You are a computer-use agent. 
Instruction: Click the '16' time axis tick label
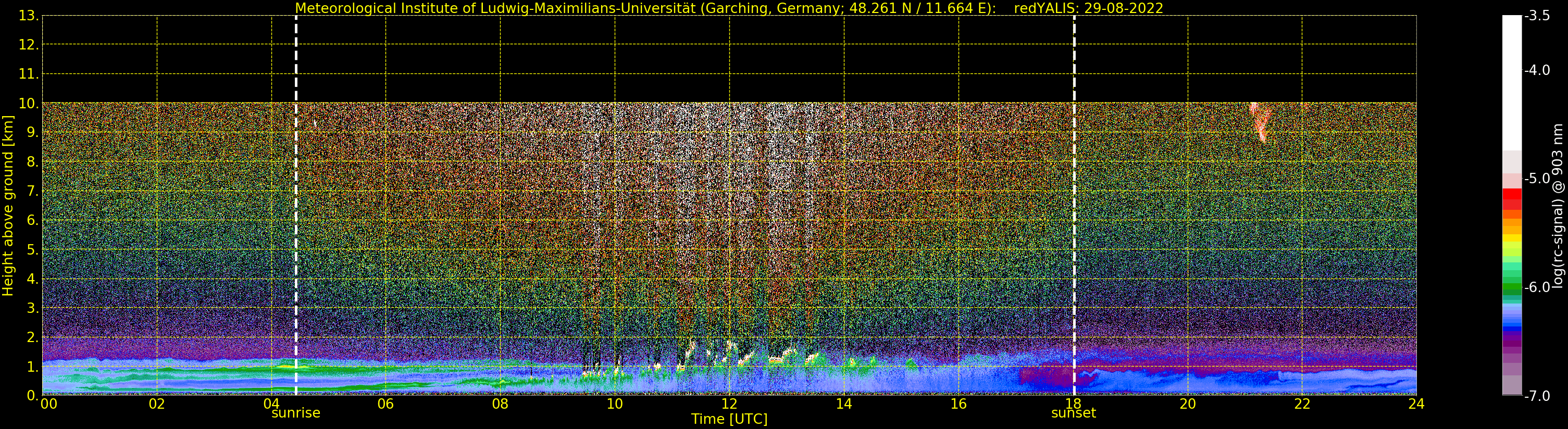(959, 404)
